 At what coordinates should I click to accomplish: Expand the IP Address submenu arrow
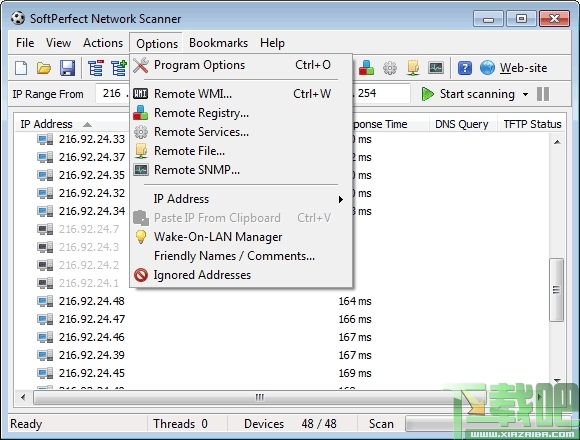click(x=341, y=200)
